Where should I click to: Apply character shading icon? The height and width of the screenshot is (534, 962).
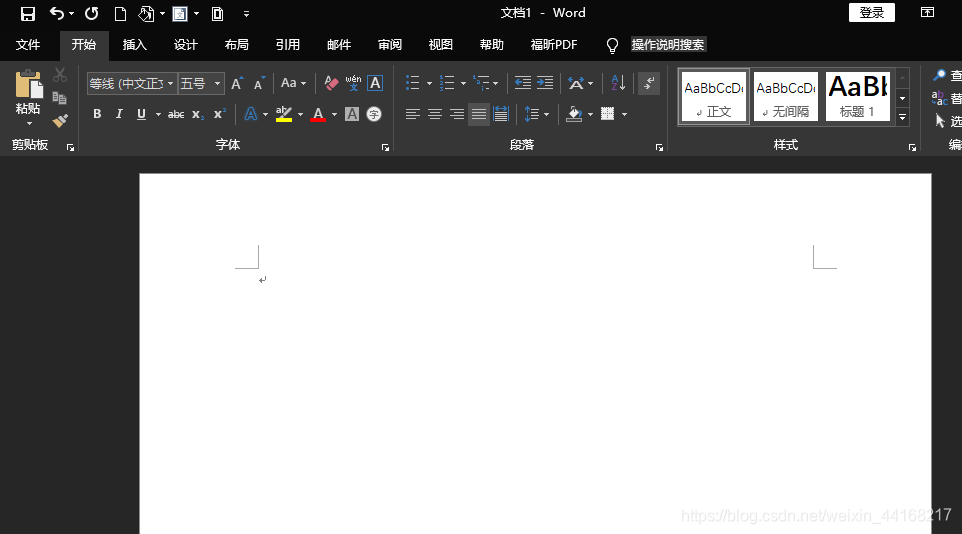(352, 114)
